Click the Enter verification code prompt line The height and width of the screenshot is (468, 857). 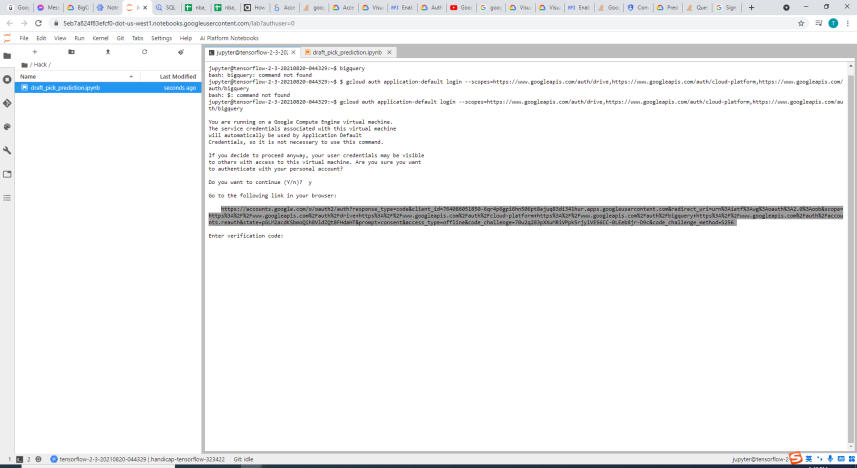click(246, 236)
